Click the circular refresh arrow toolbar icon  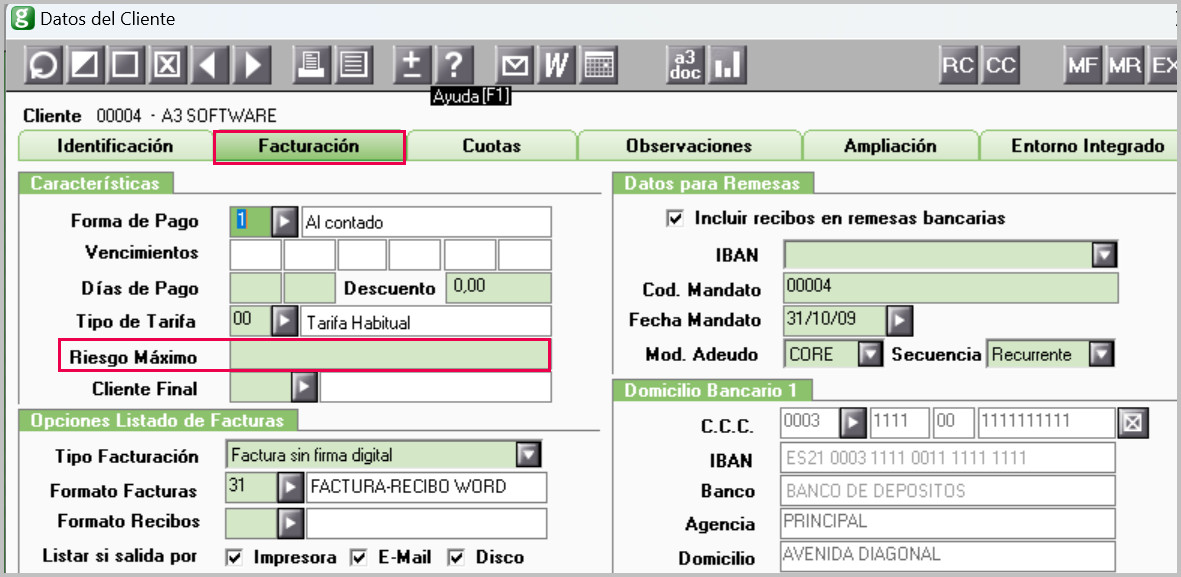tap(45, 66)
